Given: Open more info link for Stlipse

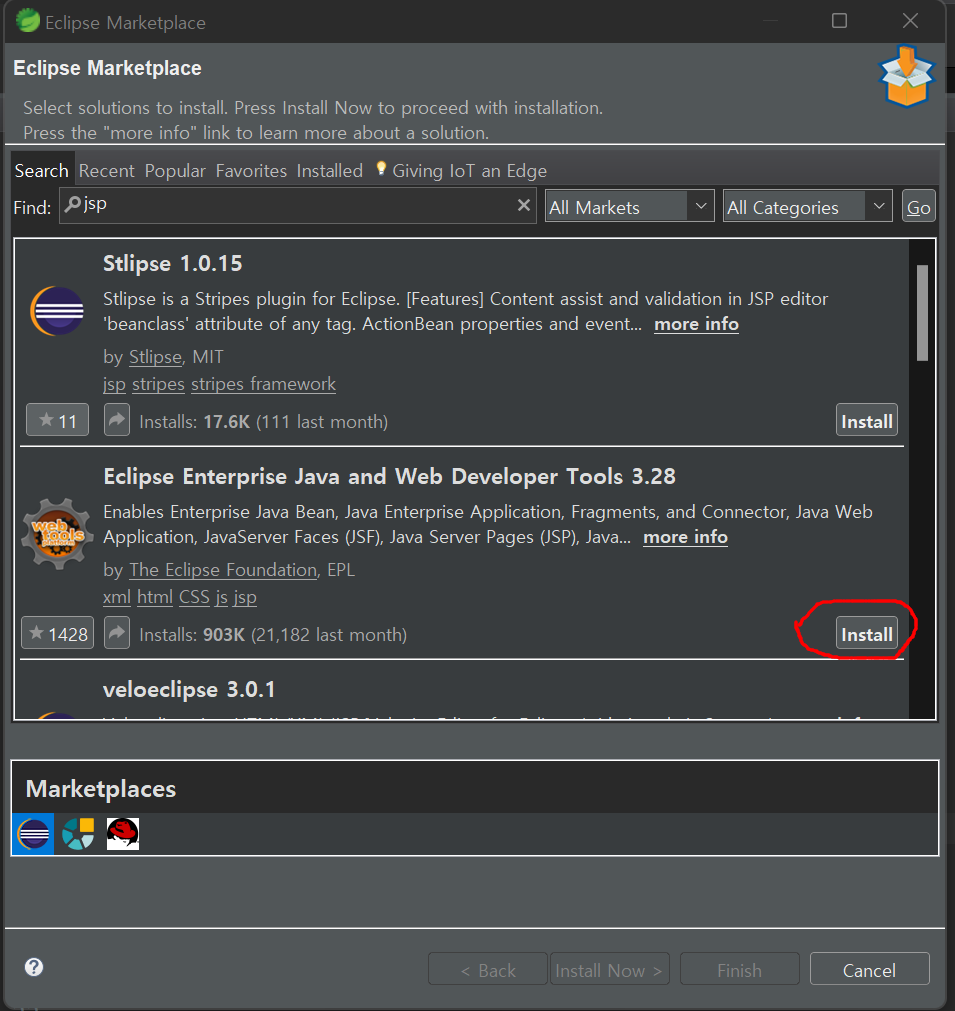Looking at the screenshot, I should (x=696, y=324).
